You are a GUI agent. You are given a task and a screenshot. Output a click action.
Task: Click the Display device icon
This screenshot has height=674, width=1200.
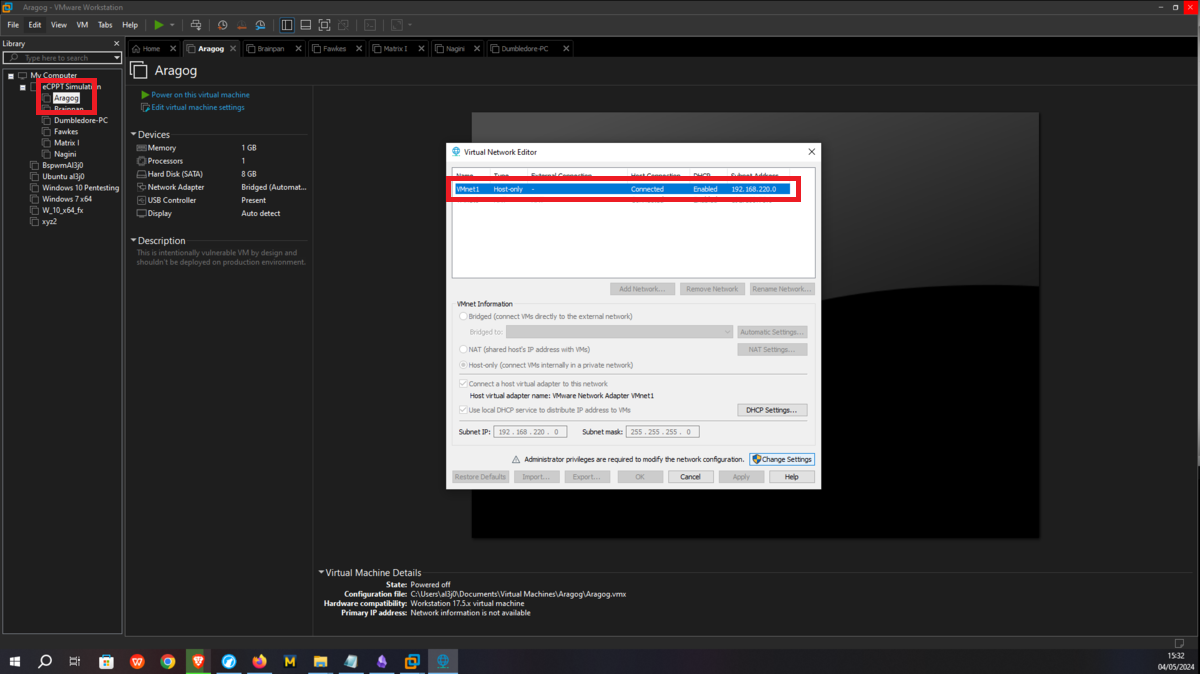coord(141,213)
